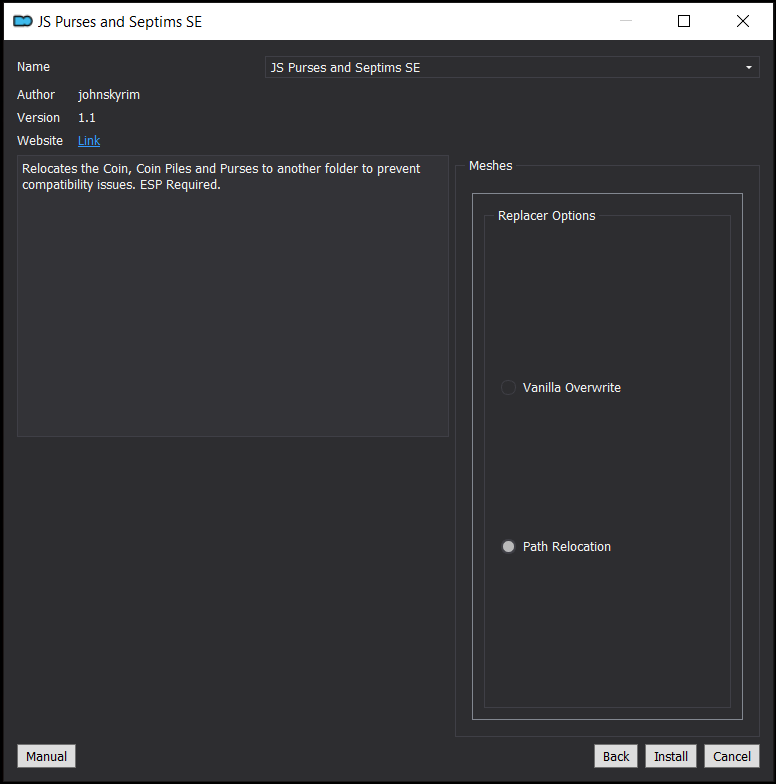Maximize the installer window
Viewport: 776px width, 784px height.
(x=684, y=21)
